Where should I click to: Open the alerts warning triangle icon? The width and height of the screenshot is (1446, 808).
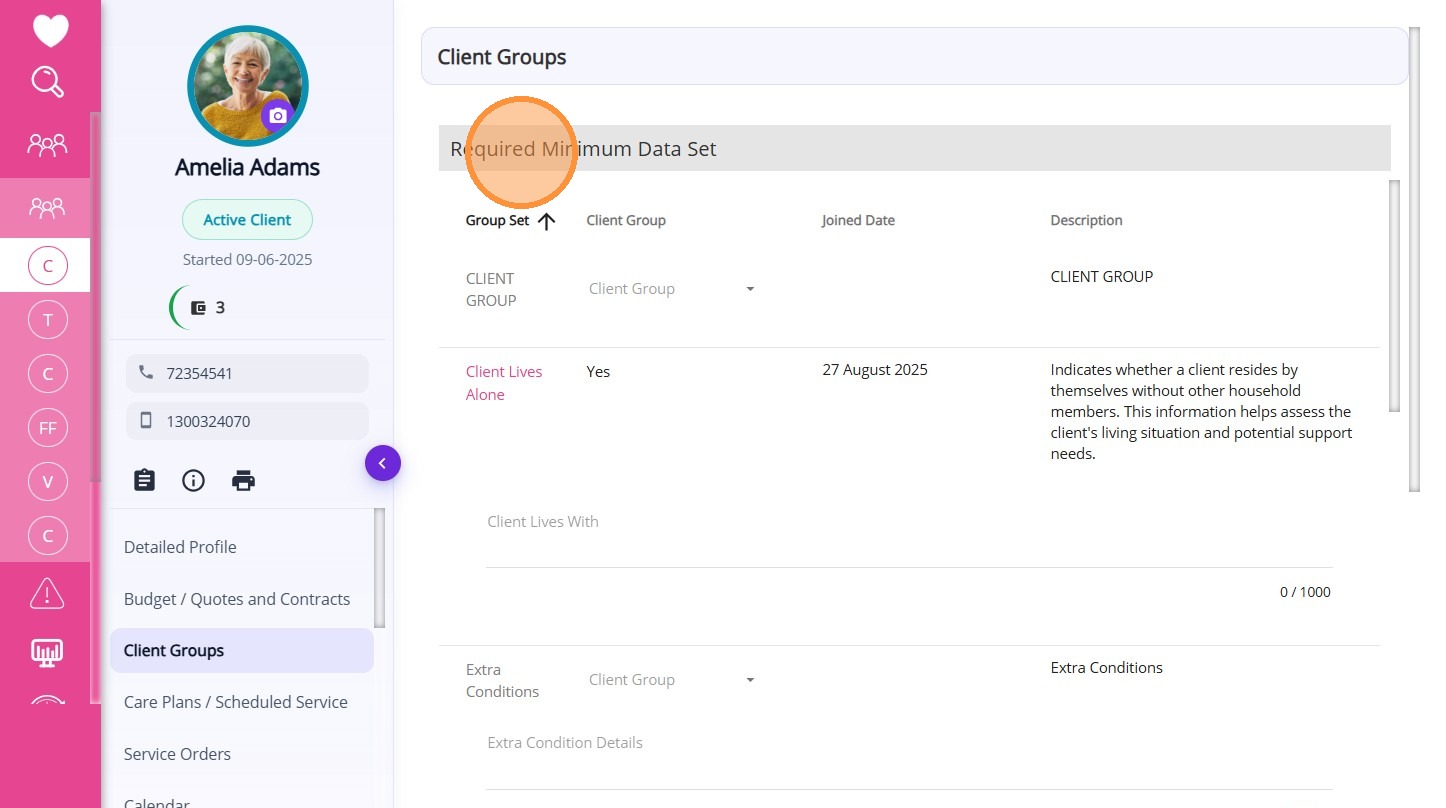[x=47, y=593]
